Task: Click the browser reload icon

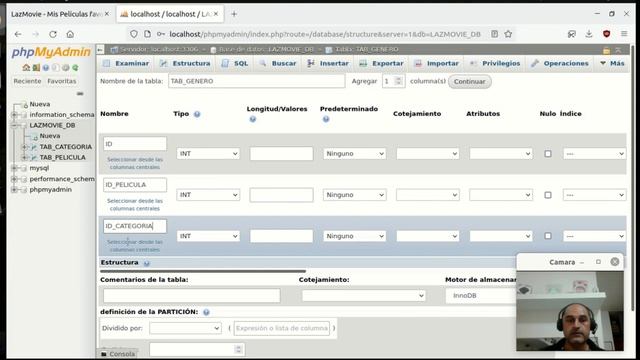Action: 53,34
